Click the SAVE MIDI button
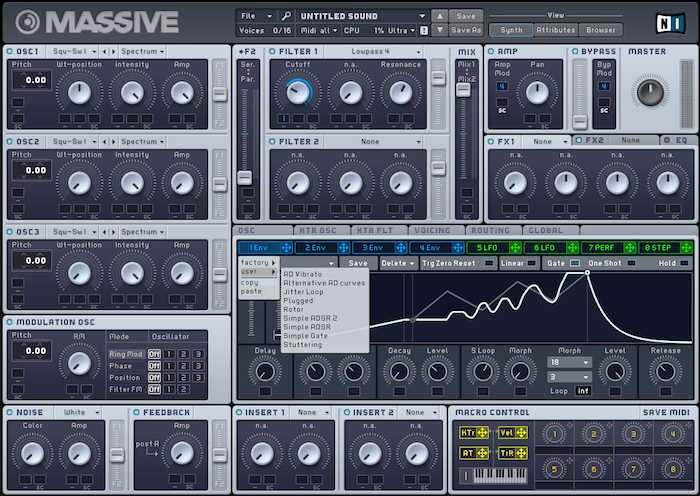700x496 pixels. 666,413
